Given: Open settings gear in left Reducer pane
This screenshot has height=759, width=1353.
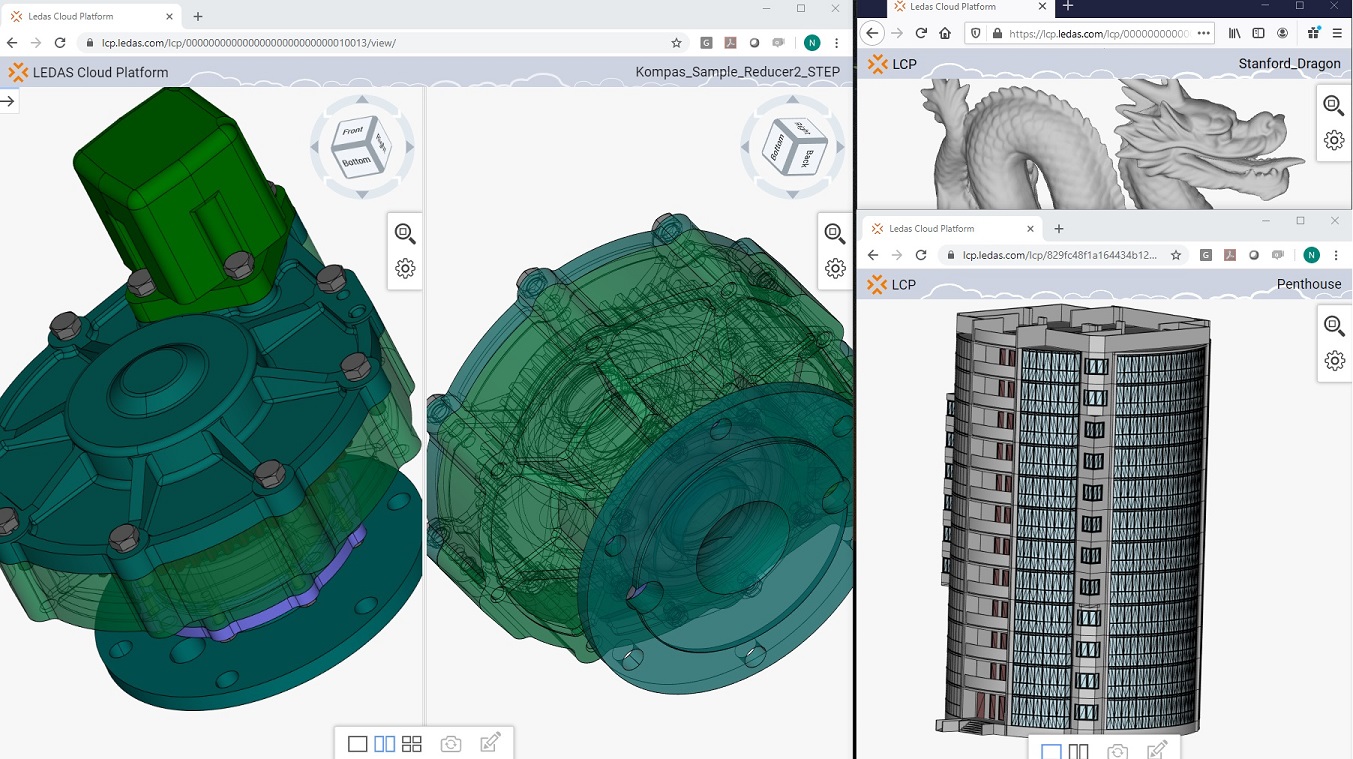Looking at the screenshot, I should pos(405,268).
